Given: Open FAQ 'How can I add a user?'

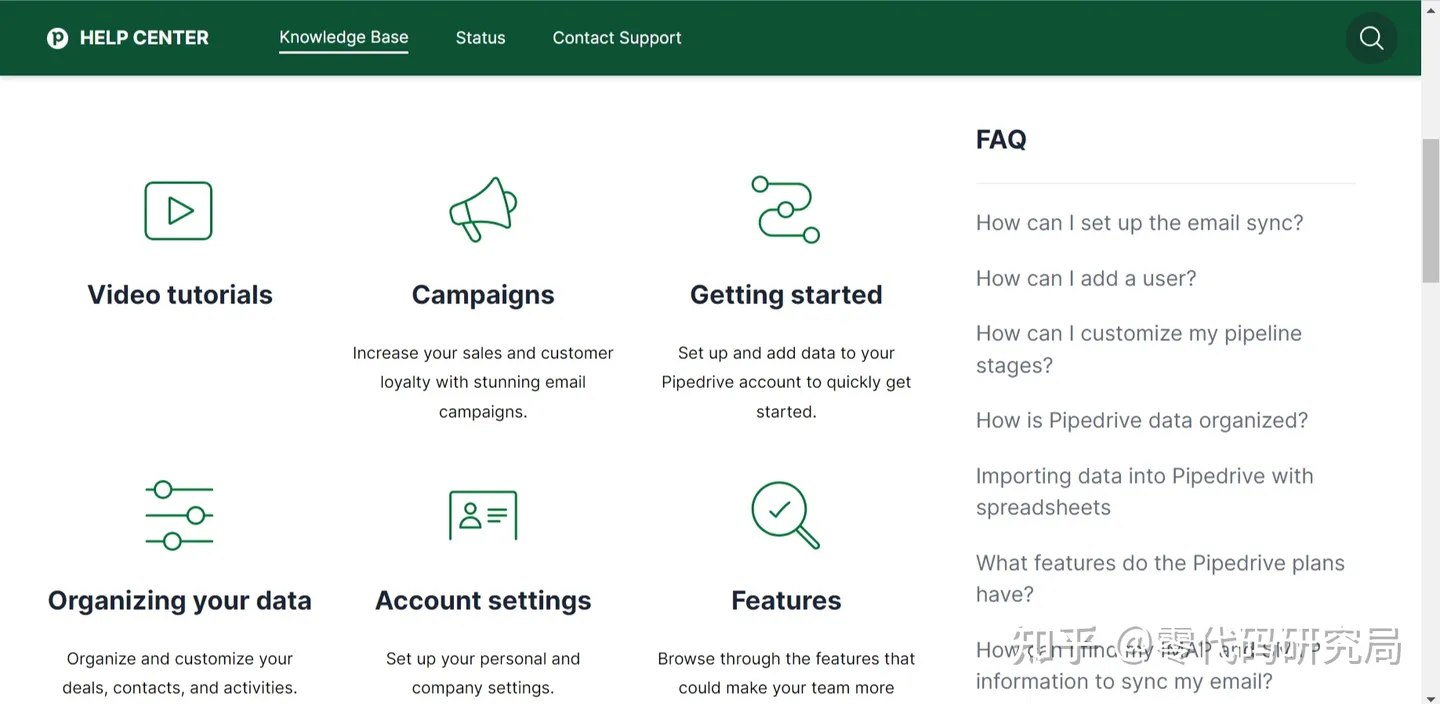Looking at the screenshot, I should 1086,279.
